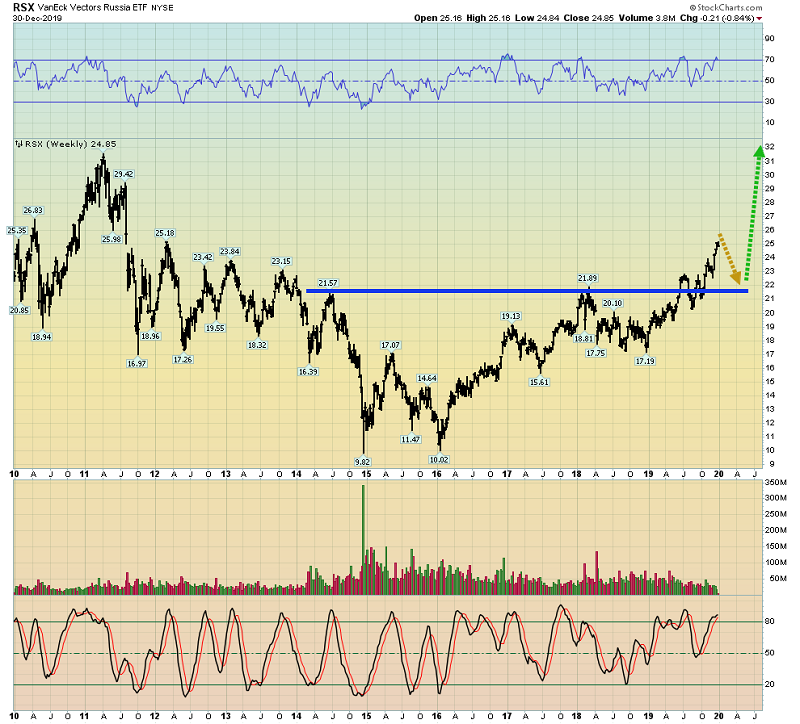Click the Chg -0.21 (-0.84%) value
The image size is (800, 724).
(717, 18)
